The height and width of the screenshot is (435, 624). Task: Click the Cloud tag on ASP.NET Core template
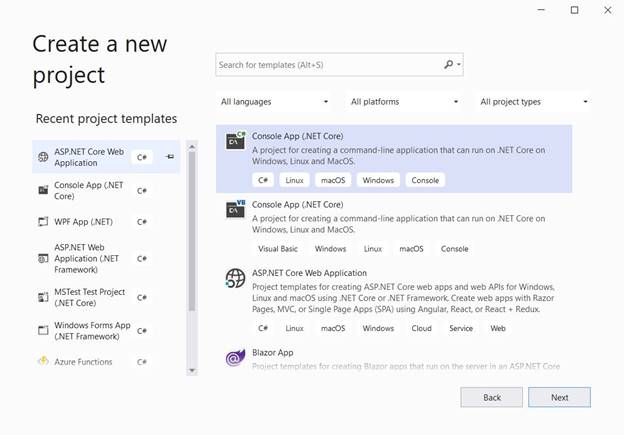(x=421, y=328)
